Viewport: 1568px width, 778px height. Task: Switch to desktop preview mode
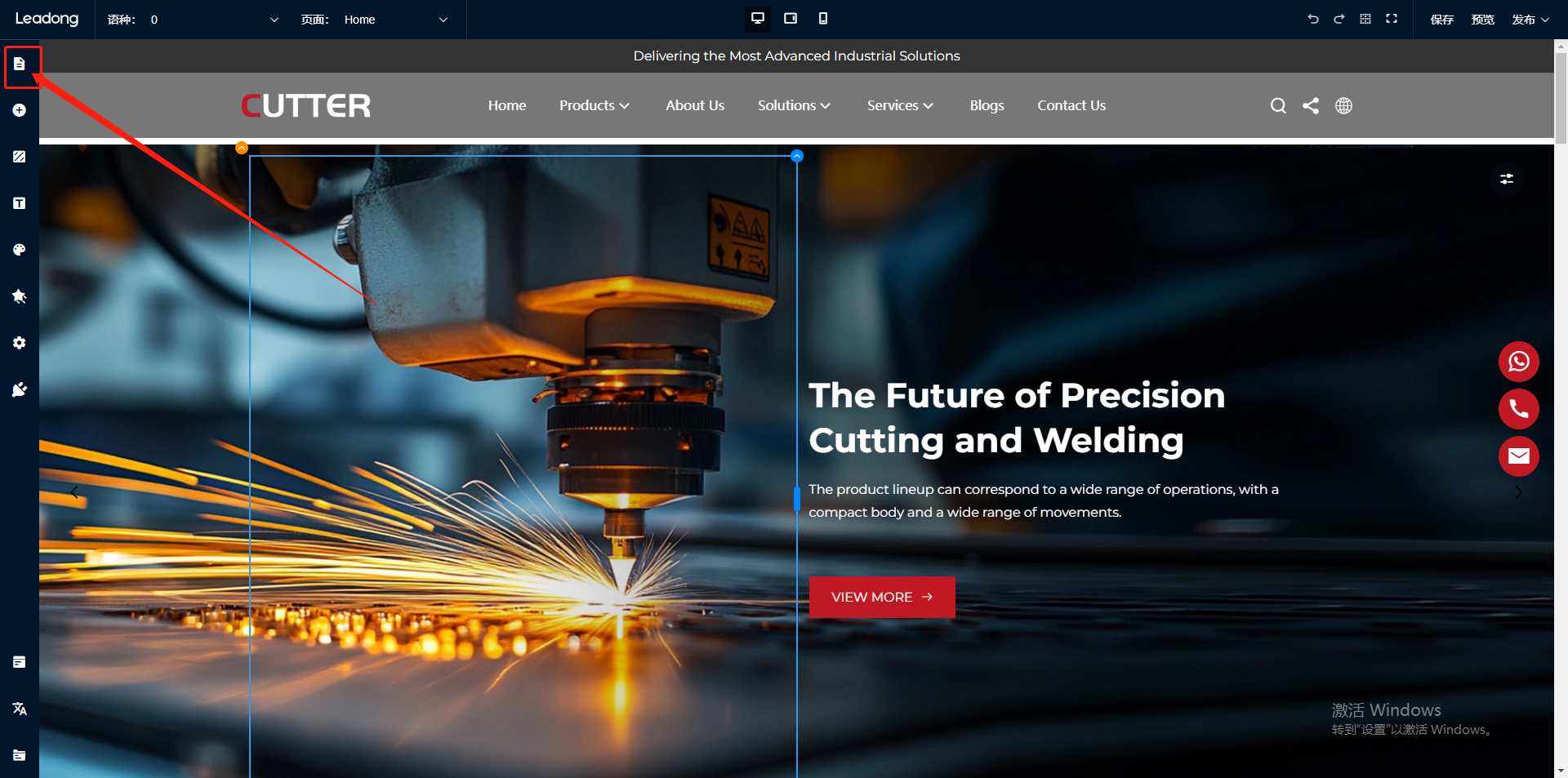(x=757, y=19)
